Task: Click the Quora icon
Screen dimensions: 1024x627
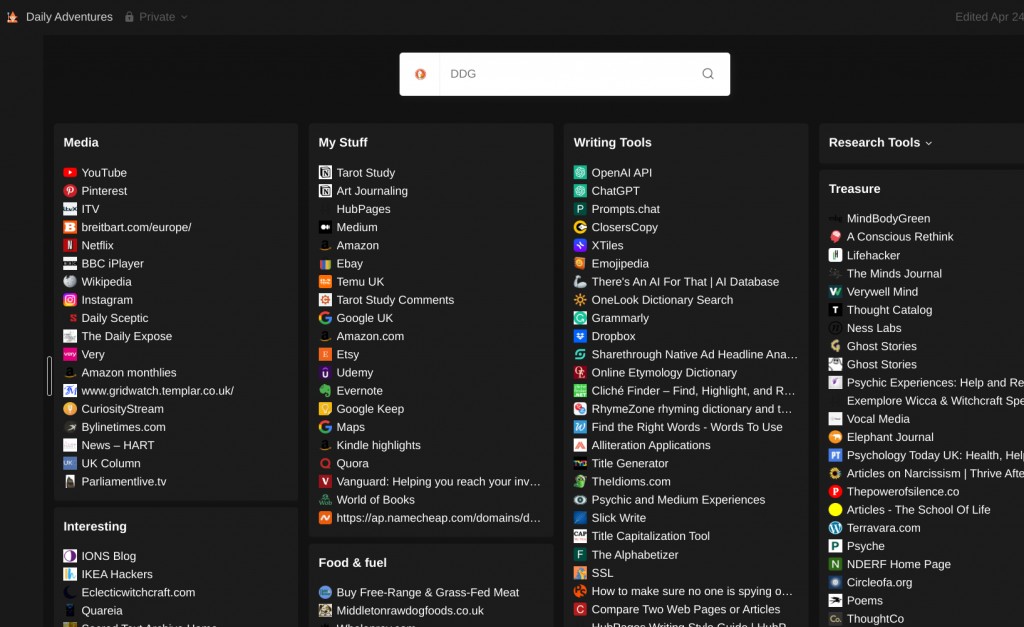Action: (x=325, y=463)
